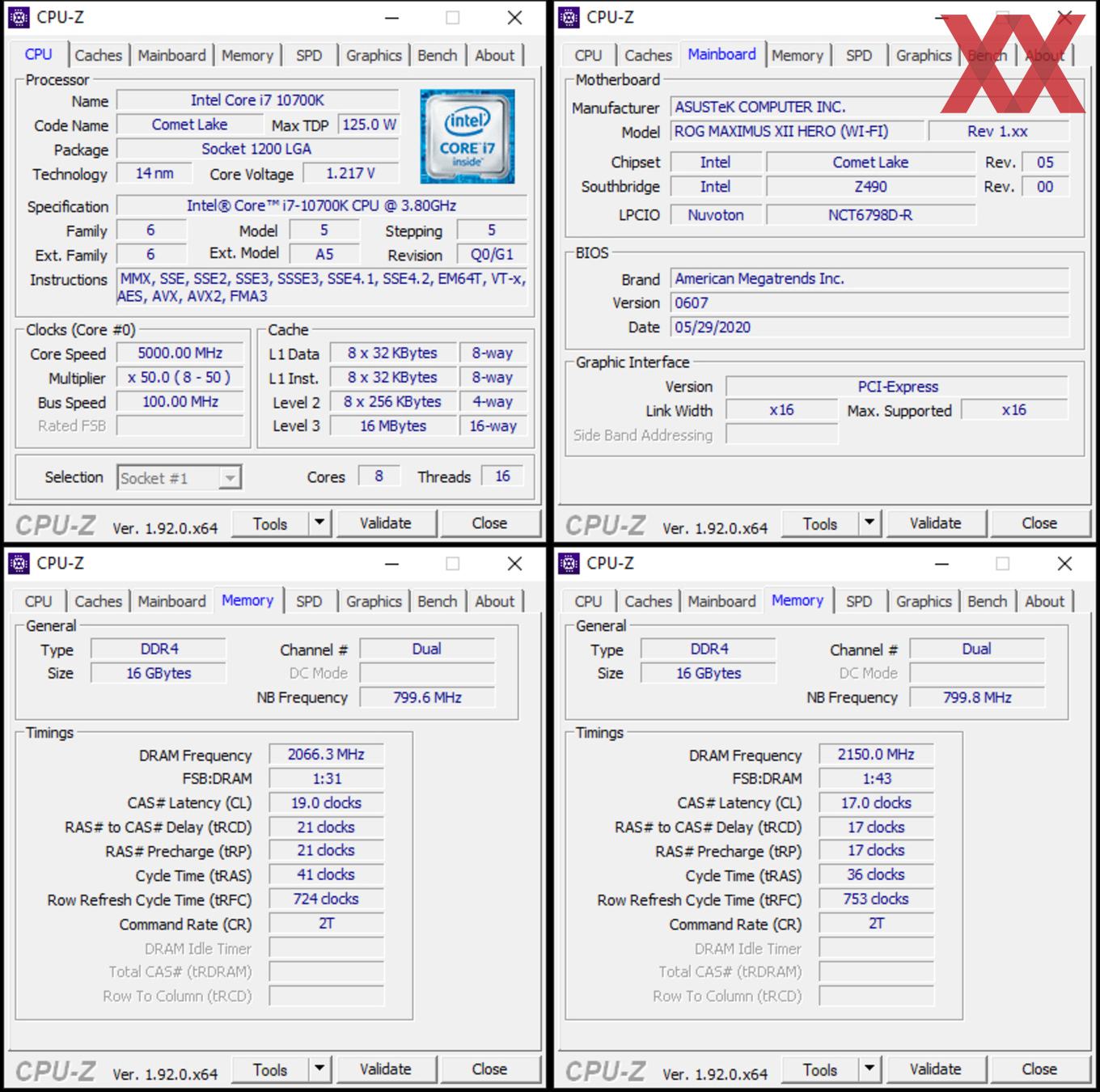The height and width of the screenshot is (1092, 1100).
Task: Minimize the bottom-right Memory window
Action: click(x=941, y=564)
